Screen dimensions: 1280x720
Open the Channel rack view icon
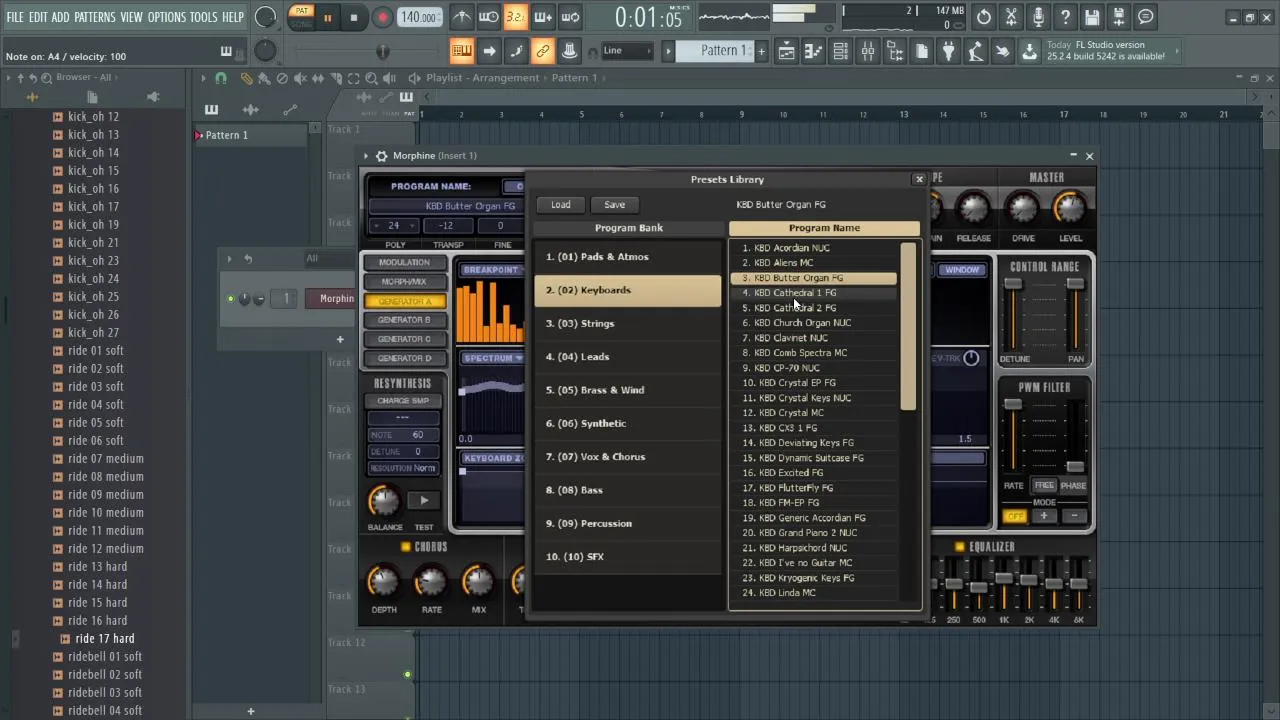click(x=841, y=51)
